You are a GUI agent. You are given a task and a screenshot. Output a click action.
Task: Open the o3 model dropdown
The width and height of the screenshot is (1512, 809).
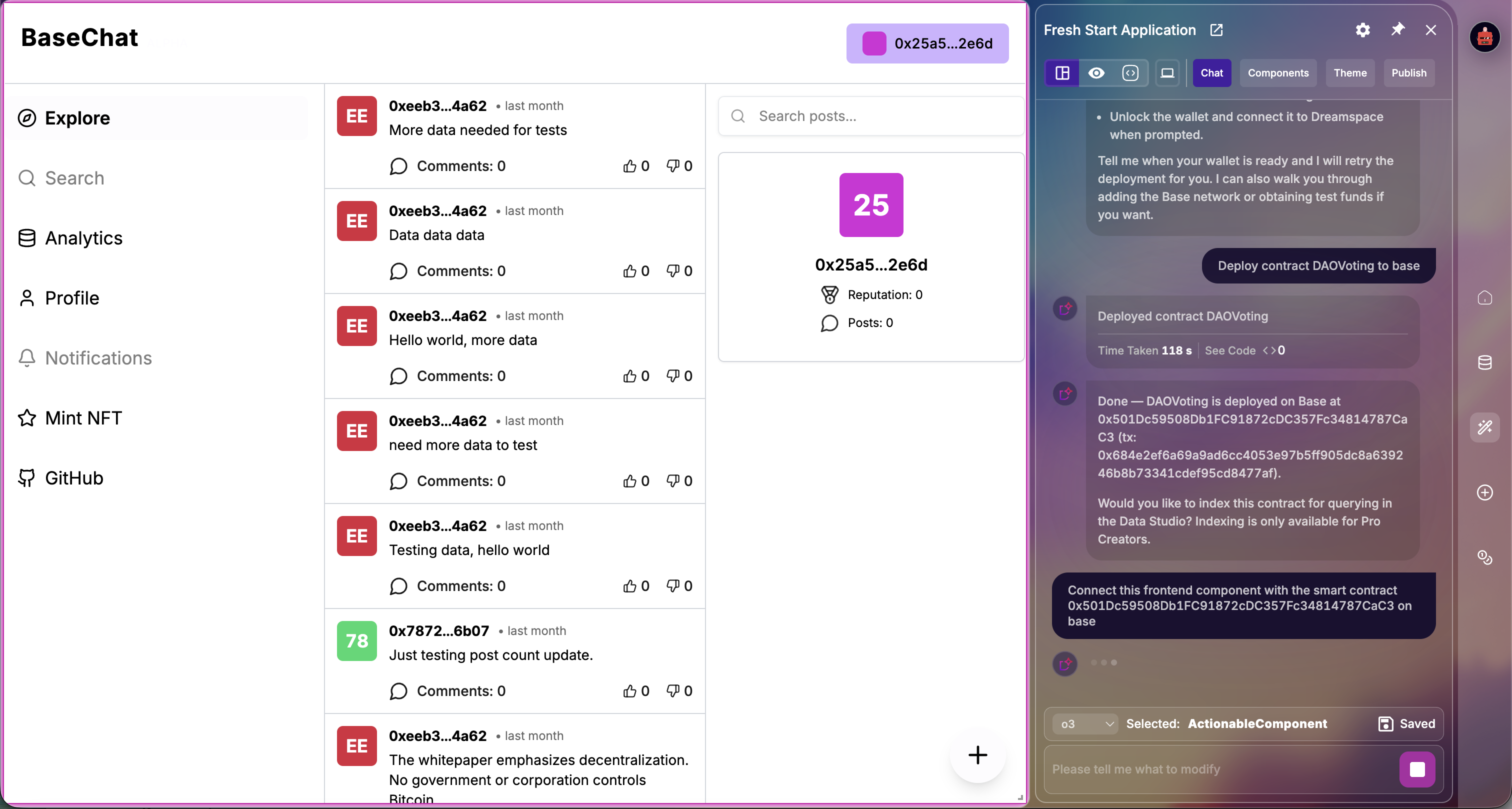1086,724
